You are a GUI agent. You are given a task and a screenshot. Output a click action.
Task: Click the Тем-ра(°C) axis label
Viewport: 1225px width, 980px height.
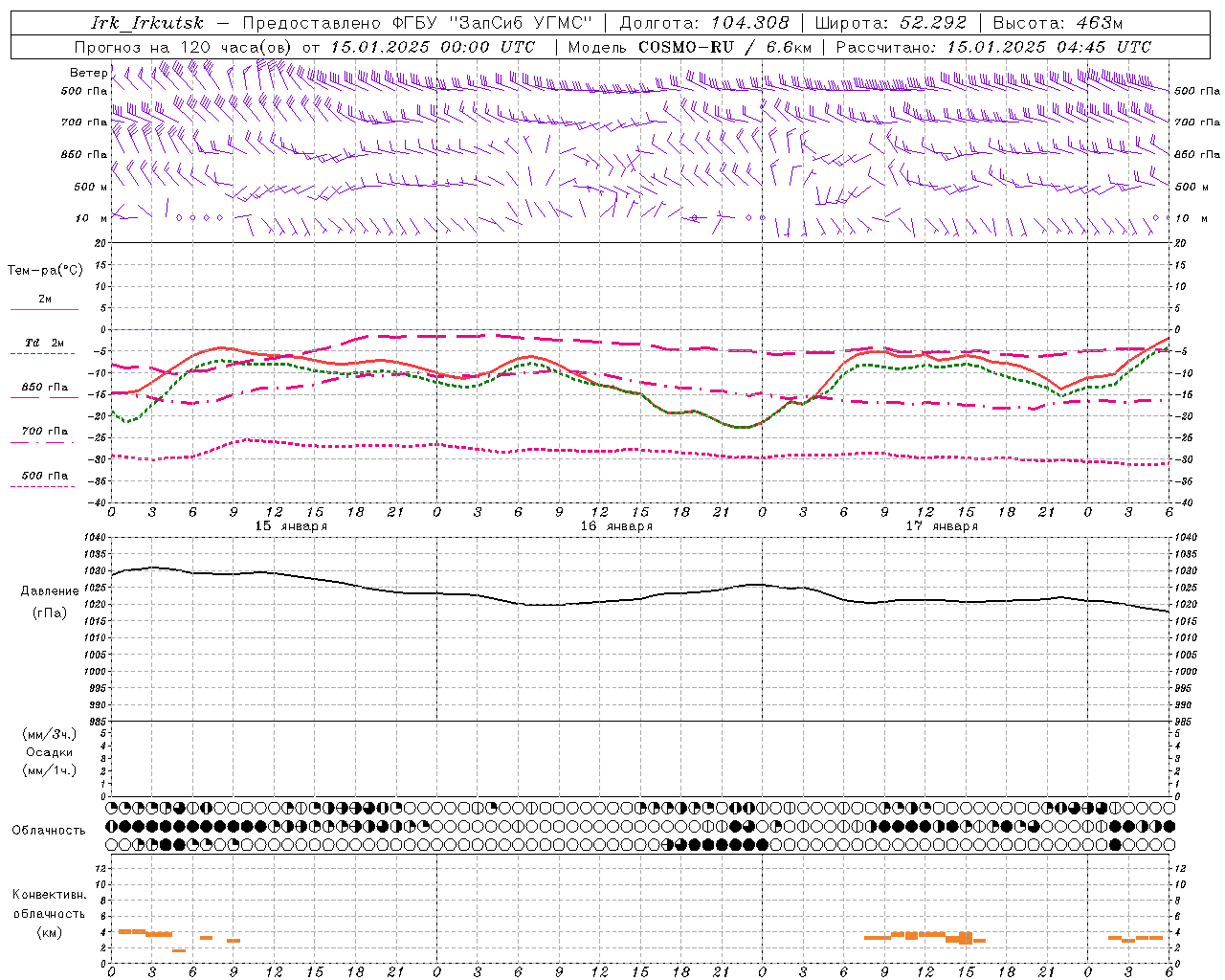[x=45, y=271]
